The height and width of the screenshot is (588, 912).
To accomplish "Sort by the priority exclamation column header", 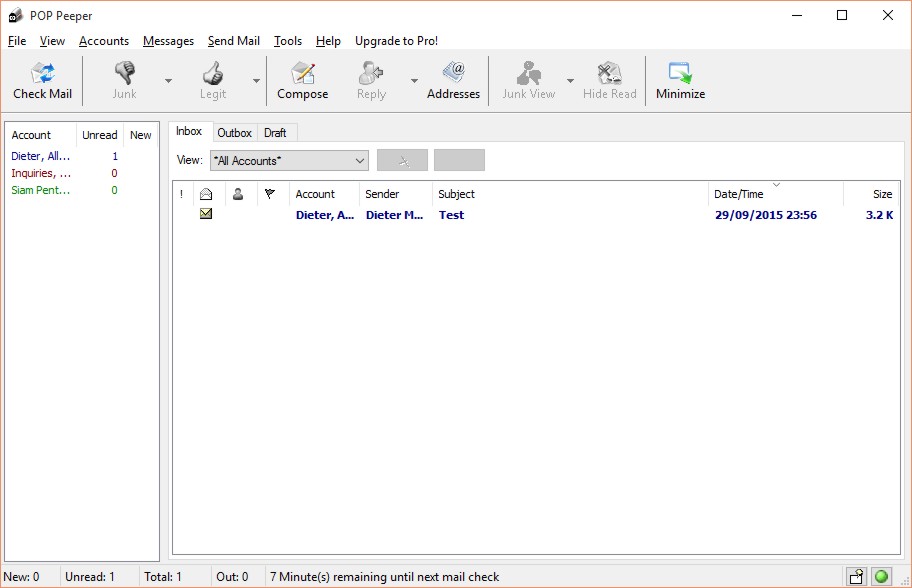I will (181, 194).
